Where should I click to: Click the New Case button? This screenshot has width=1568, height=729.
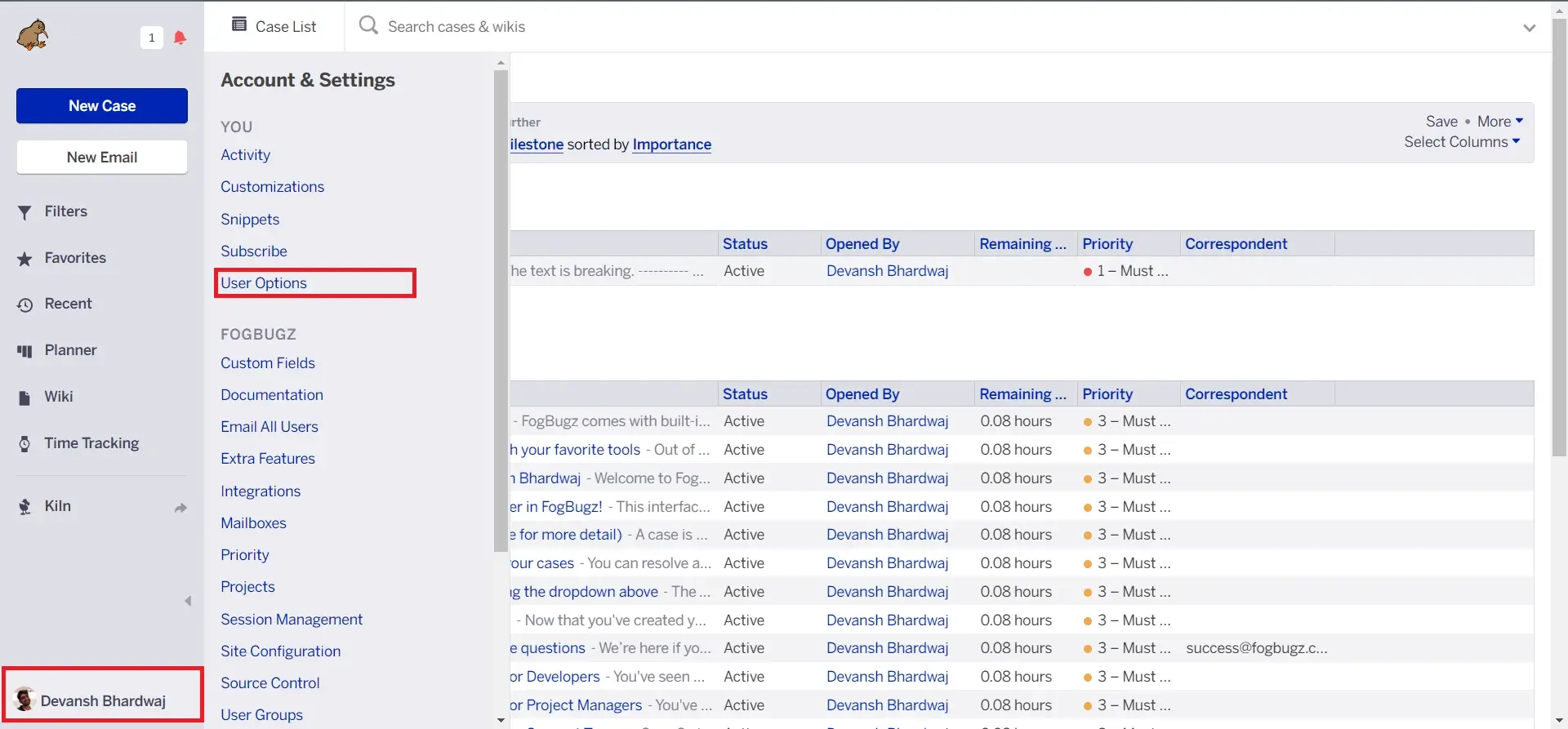(102, 106)
